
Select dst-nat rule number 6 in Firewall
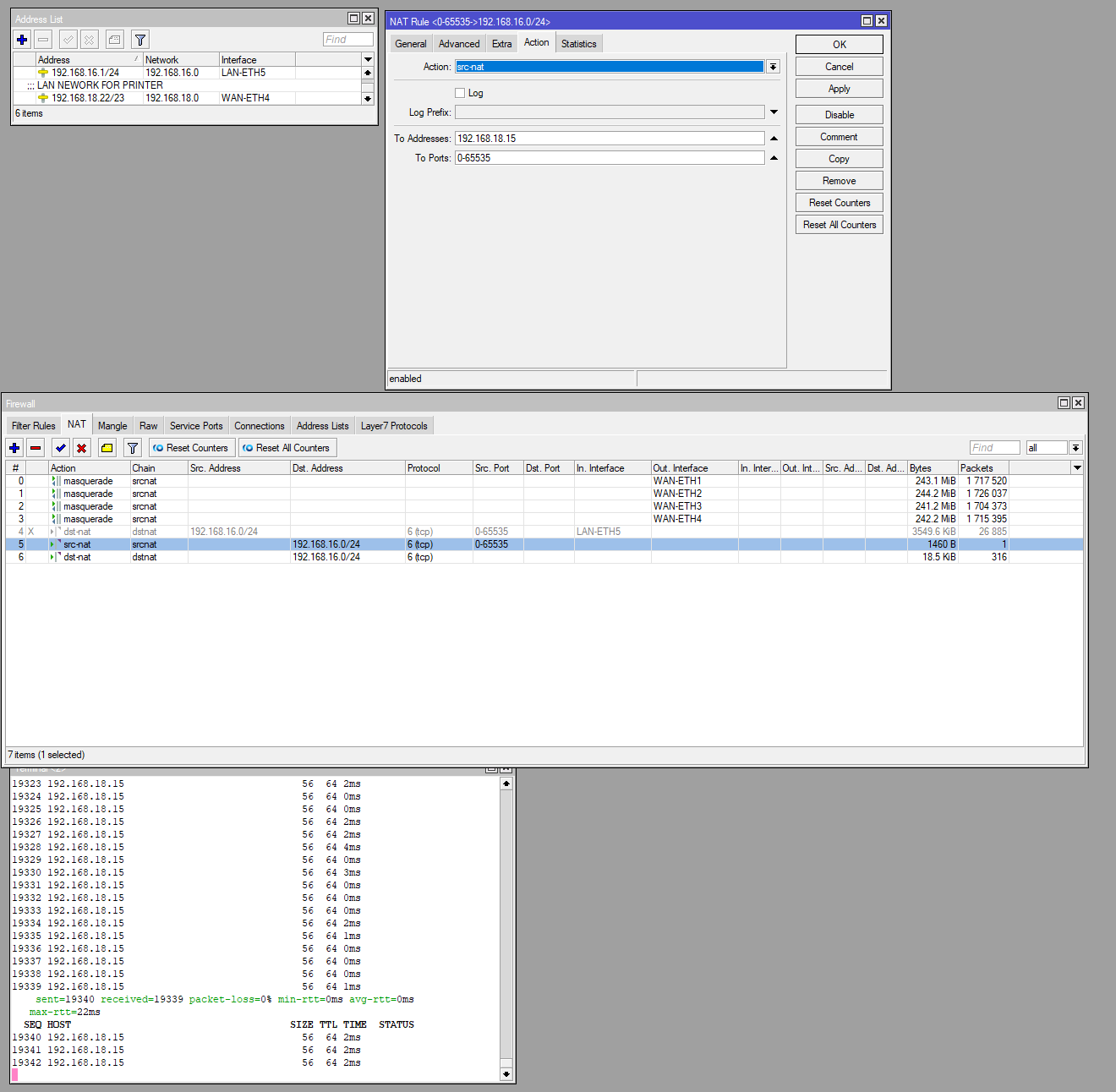click(544, 557)
